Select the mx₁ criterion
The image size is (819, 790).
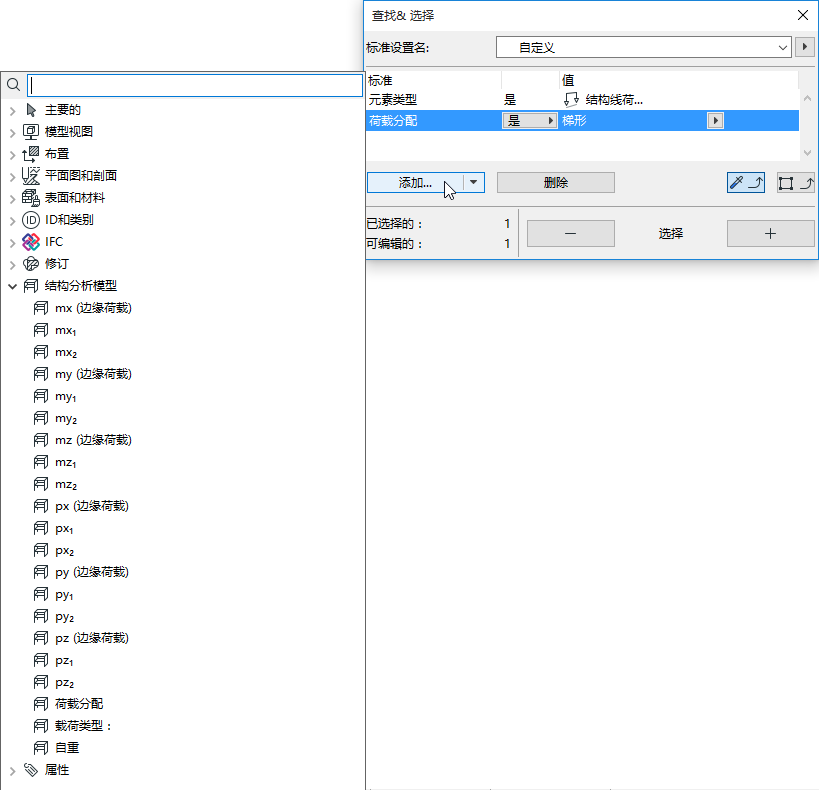pos(66,330)
